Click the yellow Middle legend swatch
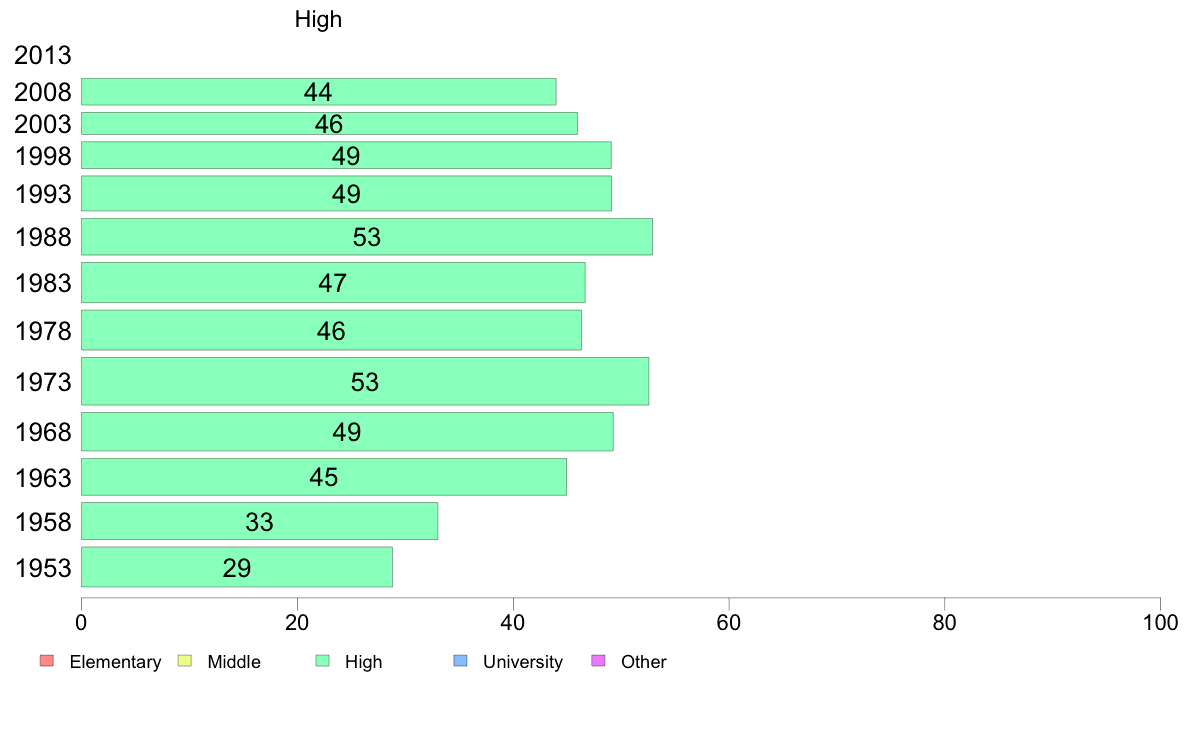 pyautogui.click(x=184, y=661)
